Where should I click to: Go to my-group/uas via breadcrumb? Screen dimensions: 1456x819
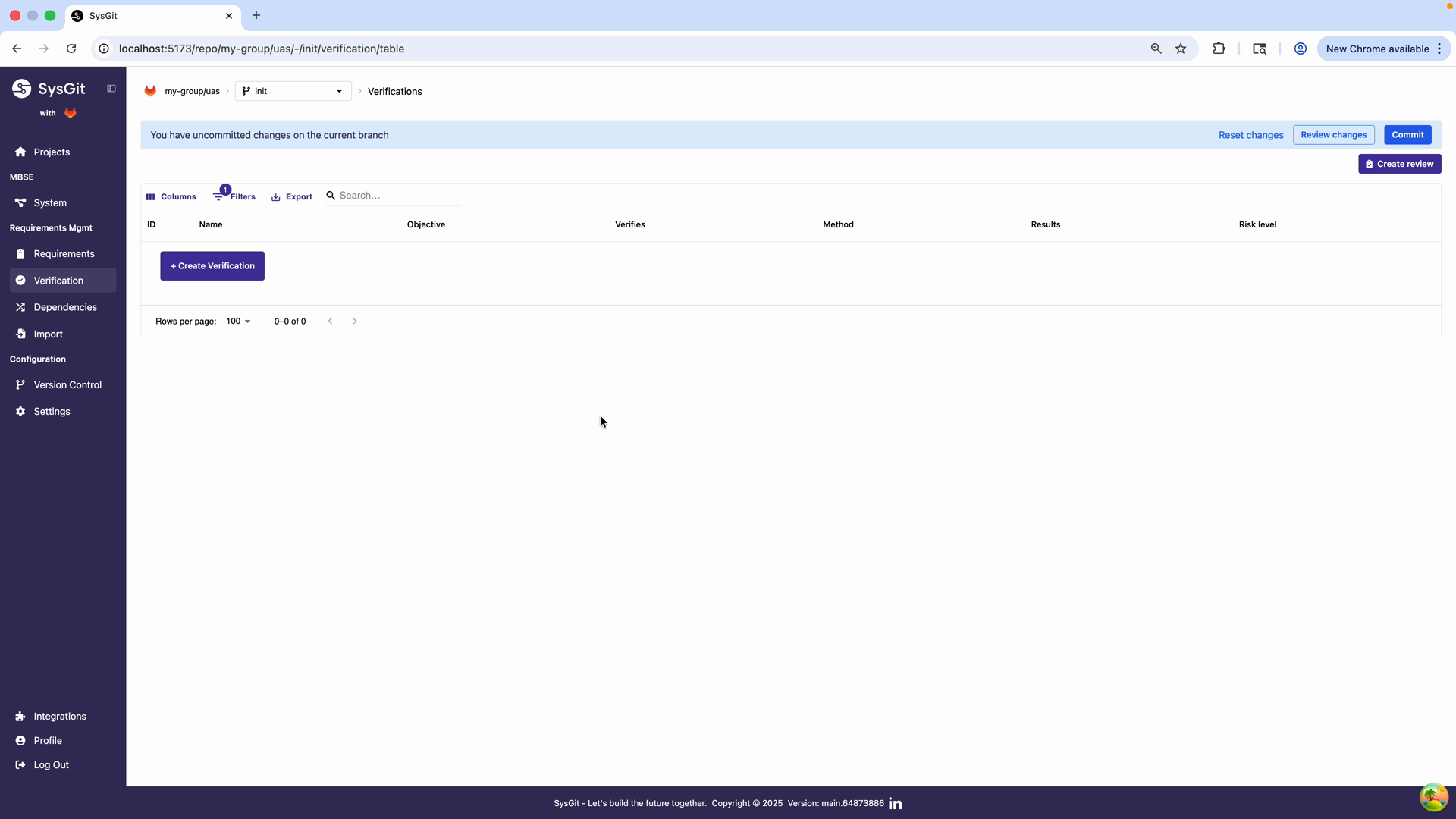coord(193,91)
